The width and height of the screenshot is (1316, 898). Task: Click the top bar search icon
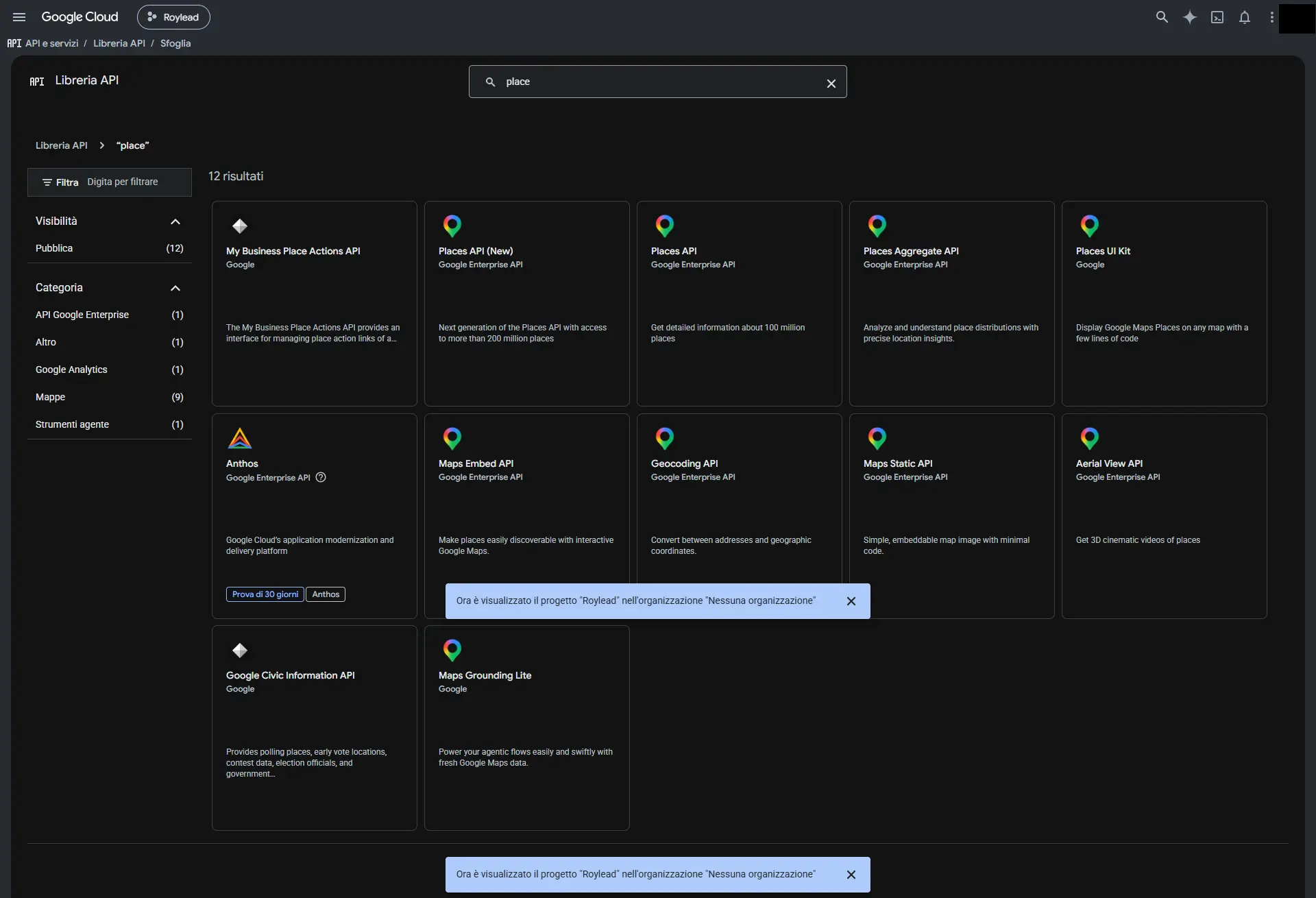pyautogui.click(x=1162, y=17)
